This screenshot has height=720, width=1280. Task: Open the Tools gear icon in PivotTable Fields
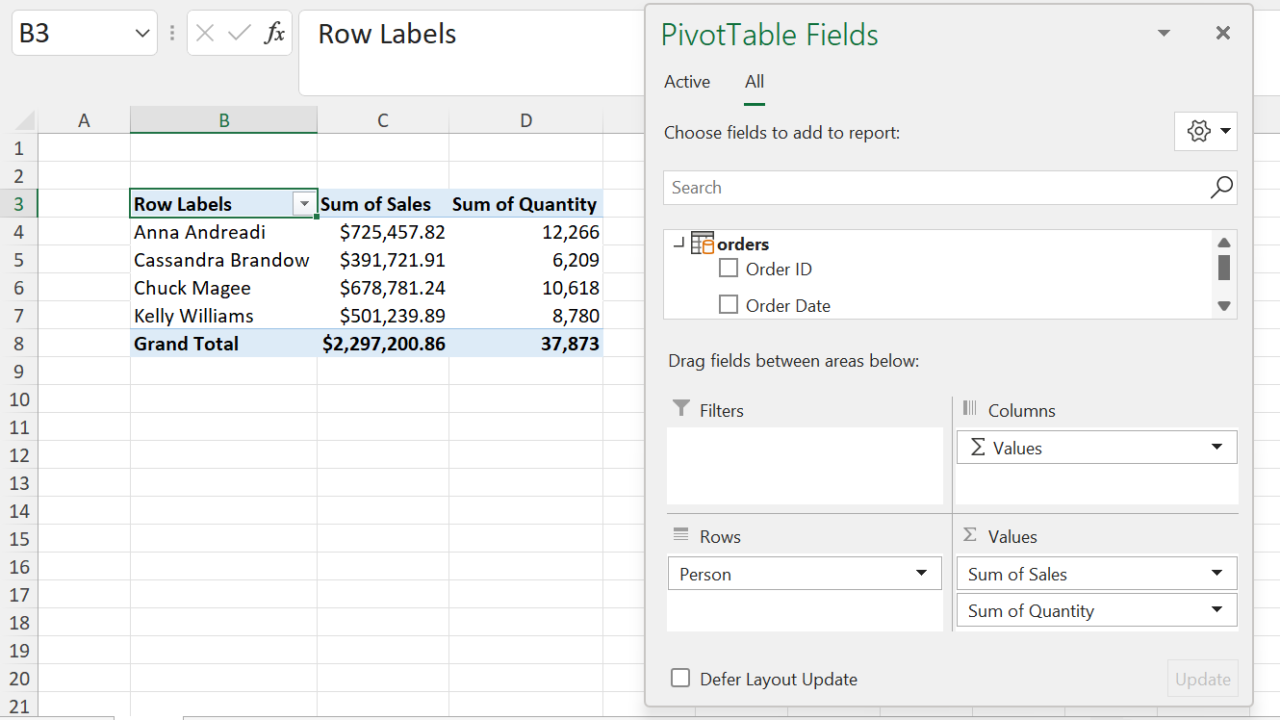tap(1205, 131)
